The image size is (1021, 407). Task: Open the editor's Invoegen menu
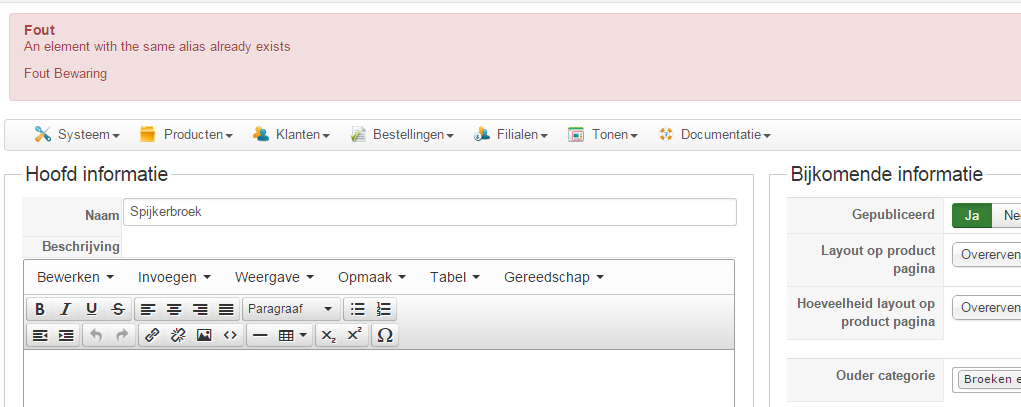(174, 277)
